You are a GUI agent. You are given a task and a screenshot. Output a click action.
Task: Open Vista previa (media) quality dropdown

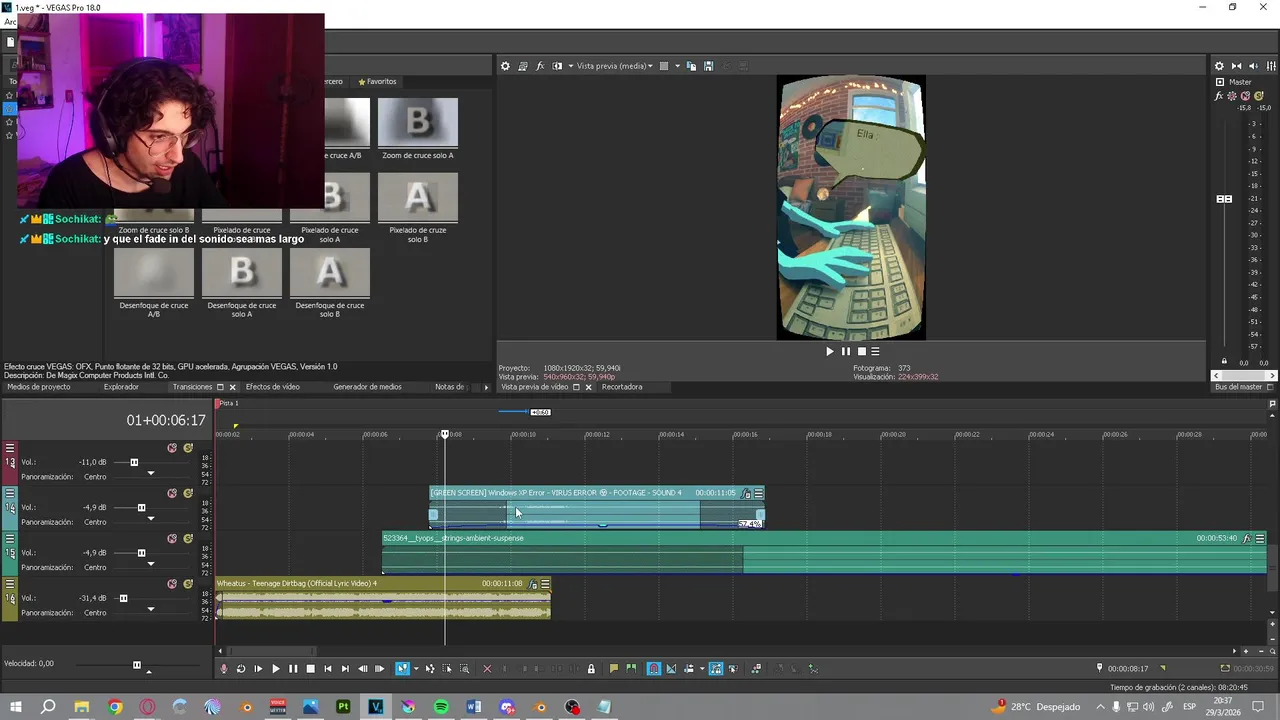[x=615, y=66]
